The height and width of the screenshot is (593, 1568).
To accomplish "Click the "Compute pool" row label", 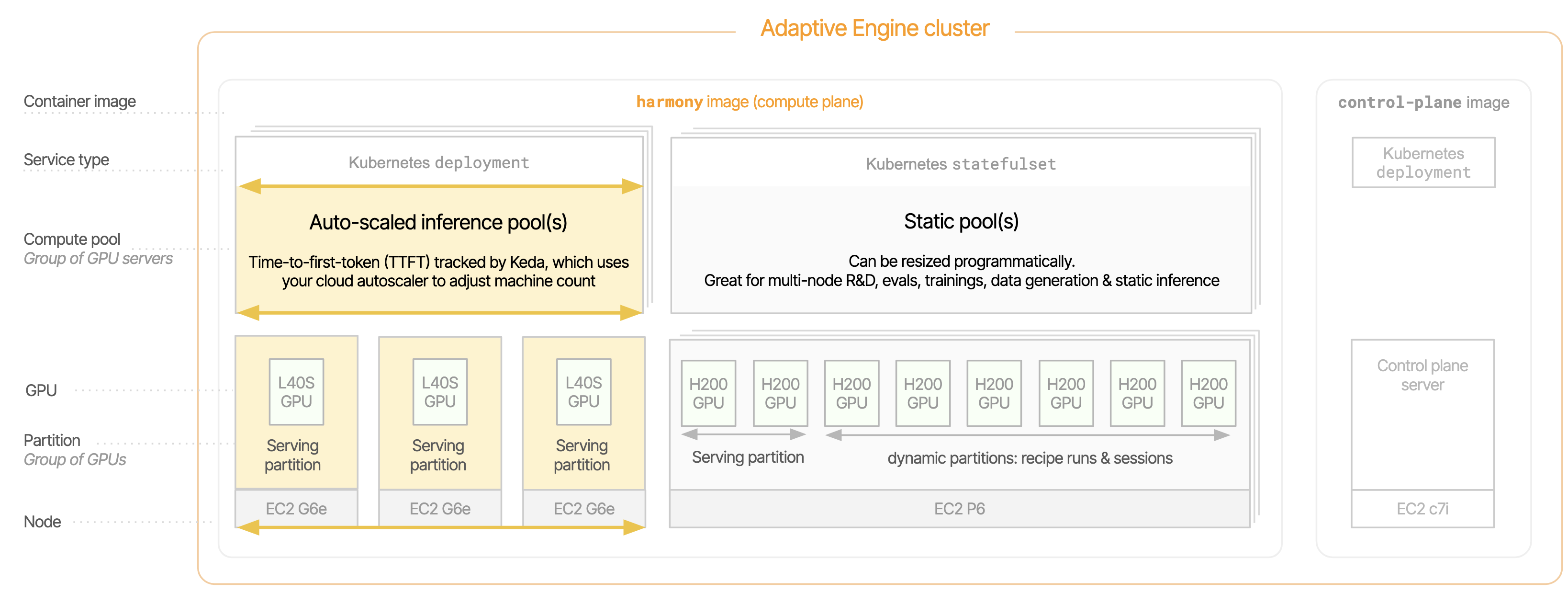I will click(72, 239).
